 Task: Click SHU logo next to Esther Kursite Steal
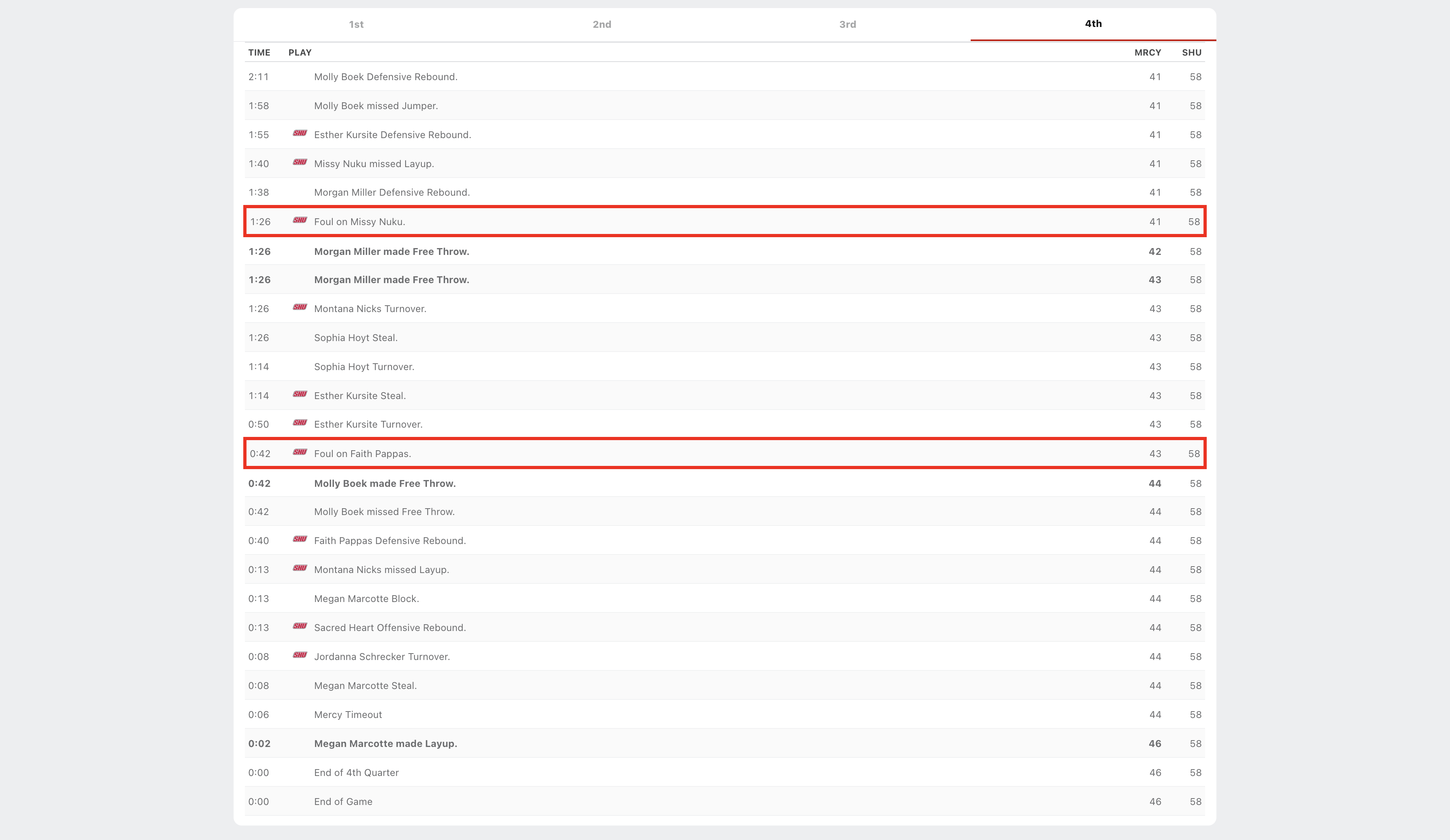300,394
